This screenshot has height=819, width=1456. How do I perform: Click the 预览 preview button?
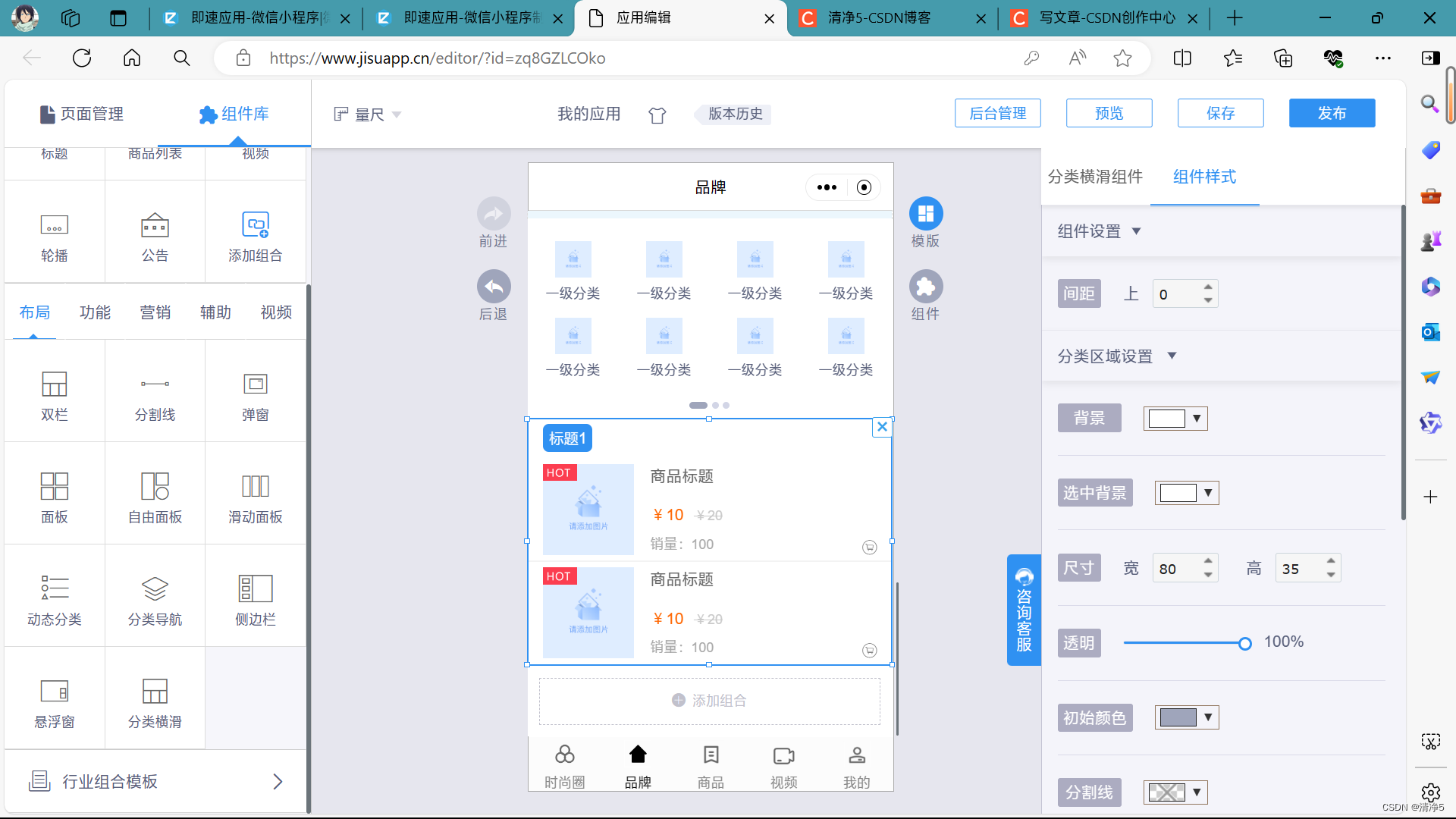[1109, 113]
